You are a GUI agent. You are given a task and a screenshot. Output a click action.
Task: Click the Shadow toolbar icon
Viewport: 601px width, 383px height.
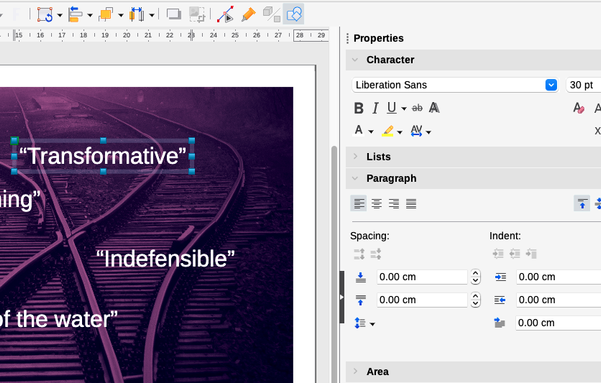coord(174,15)
